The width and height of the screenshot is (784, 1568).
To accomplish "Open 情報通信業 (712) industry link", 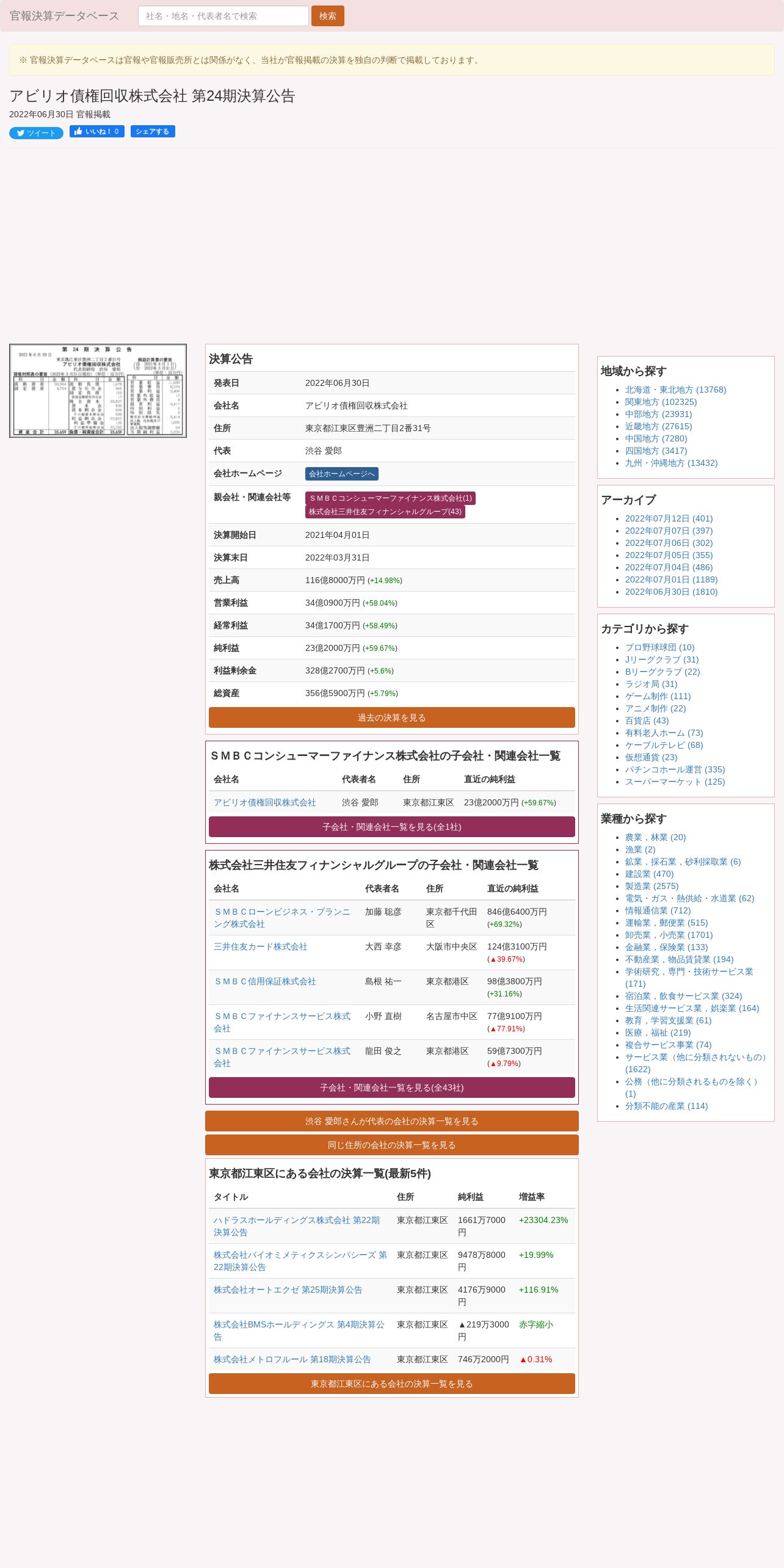I will [658, 910].
